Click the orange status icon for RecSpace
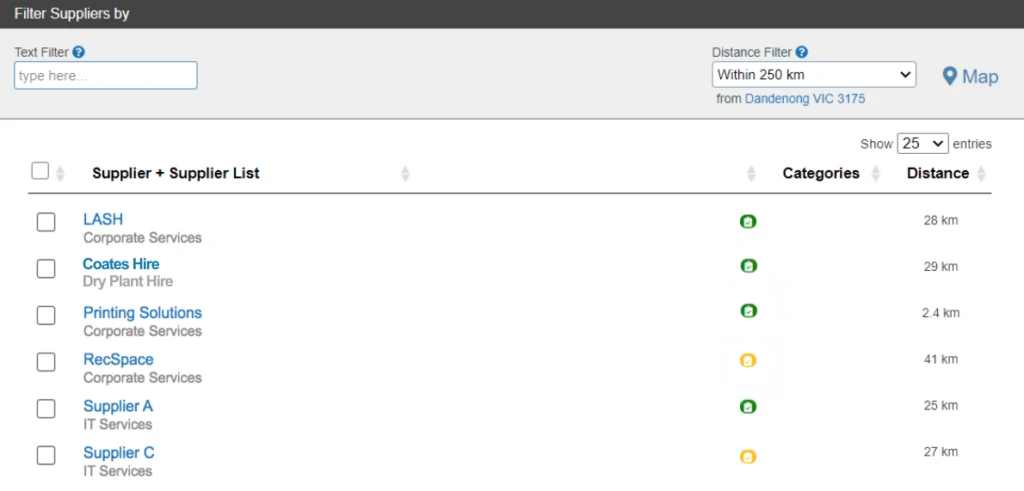The width and height of the screenshot is (1024, 491). click(748, 360)
